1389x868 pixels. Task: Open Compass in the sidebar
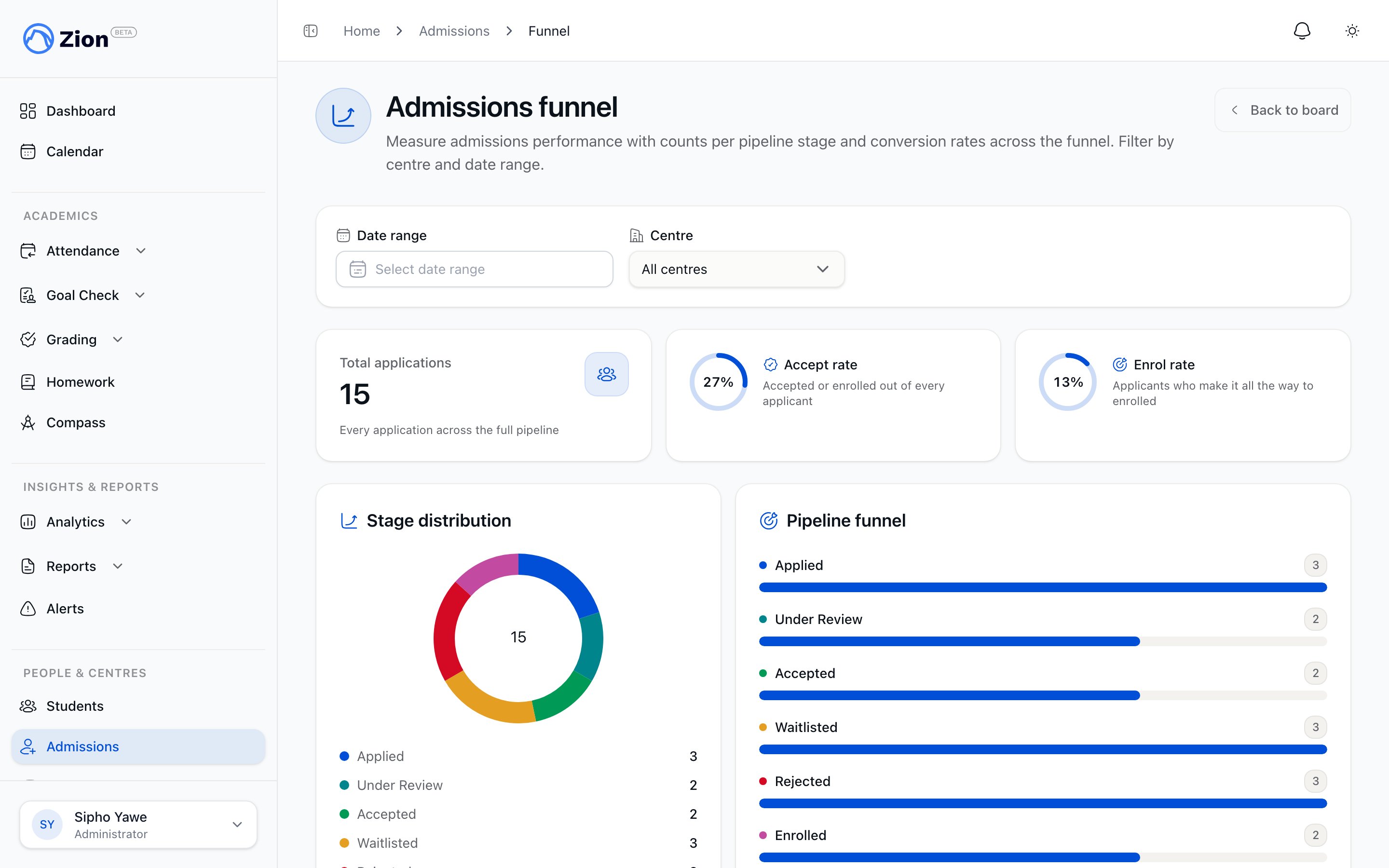pyautogui.click(x=138, y=422)
